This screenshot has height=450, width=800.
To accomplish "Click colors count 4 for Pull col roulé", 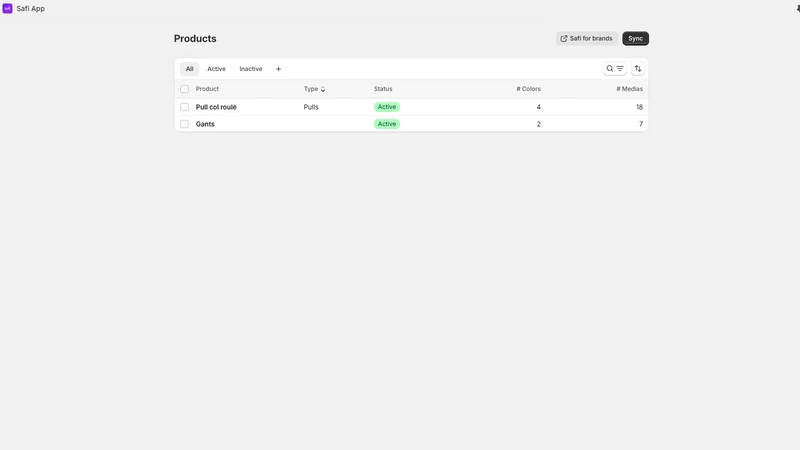I will pyautogui.click(x=538, y=107).
